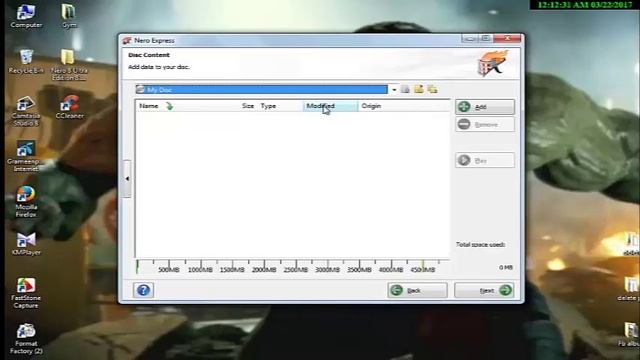The width and height of the screenshot is (640, 360).
Task: Sort by the Type column header
Action: 268,106
